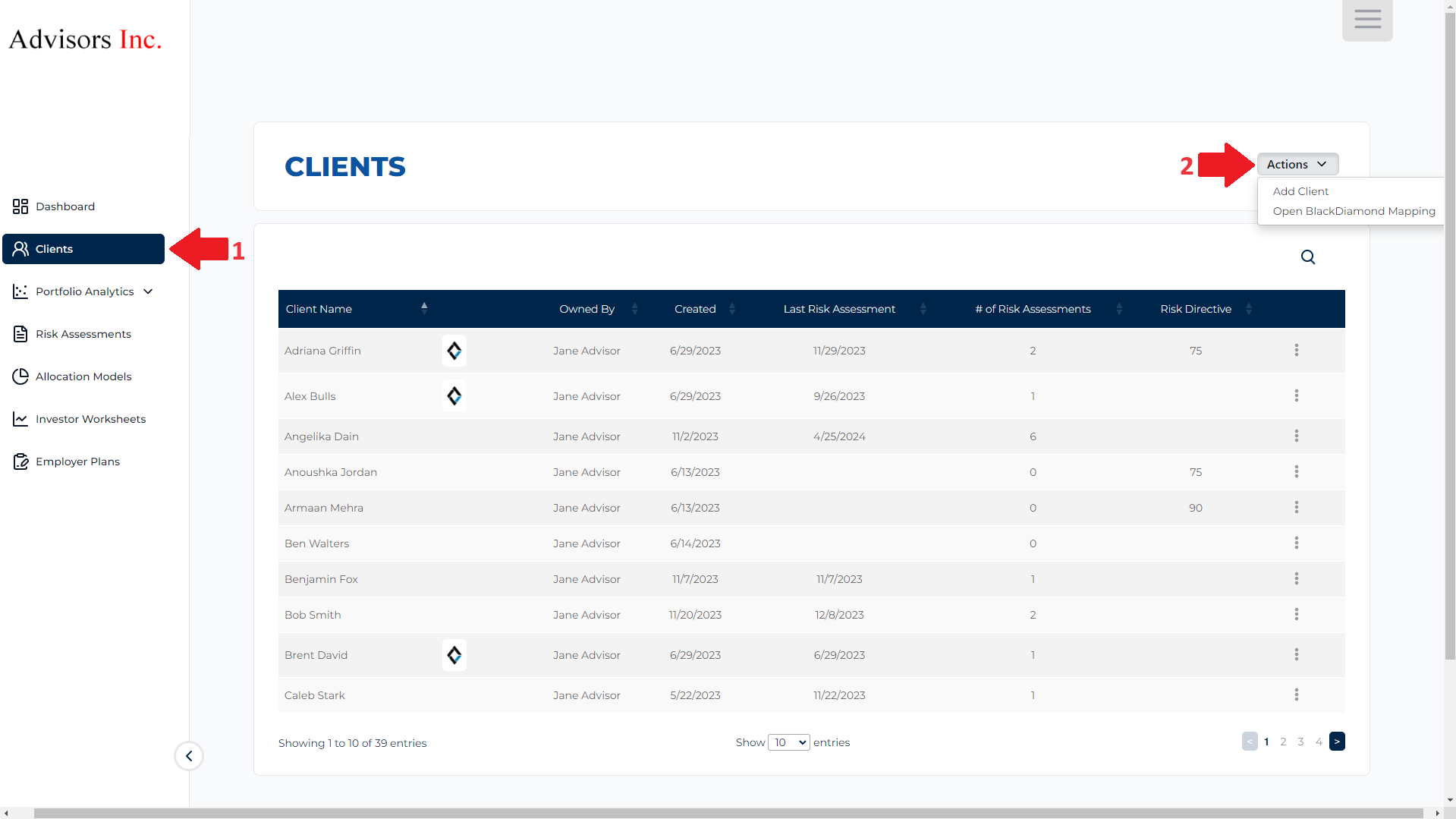The image size is (1456, 819).
Task: Select Add Client from Actions menu
Action: point(1300,191)
